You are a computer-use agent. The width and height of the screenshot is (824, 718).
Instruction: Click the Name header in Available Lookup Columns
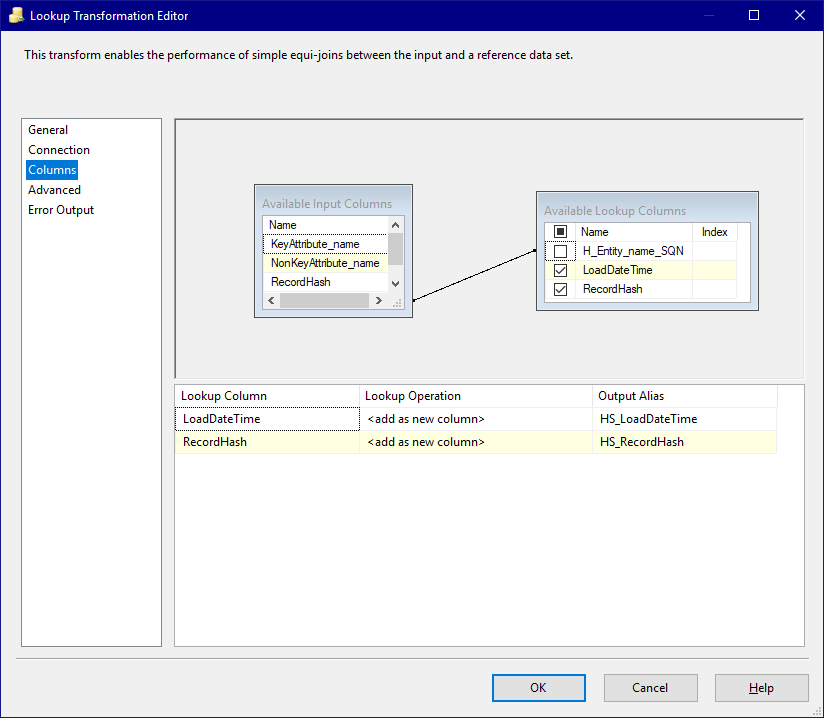click(634, 232)
